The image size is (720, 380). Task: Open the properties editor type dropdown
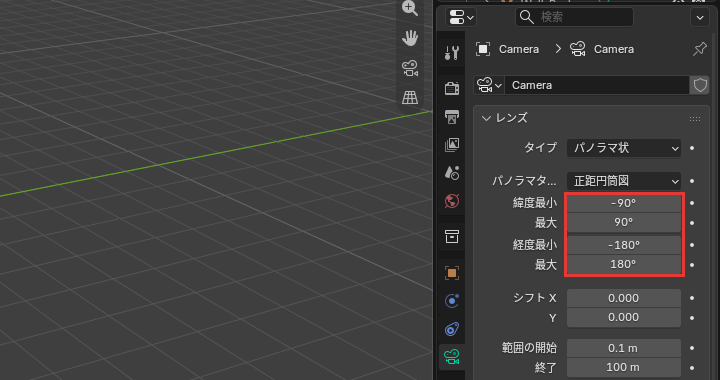pos(461,18)
